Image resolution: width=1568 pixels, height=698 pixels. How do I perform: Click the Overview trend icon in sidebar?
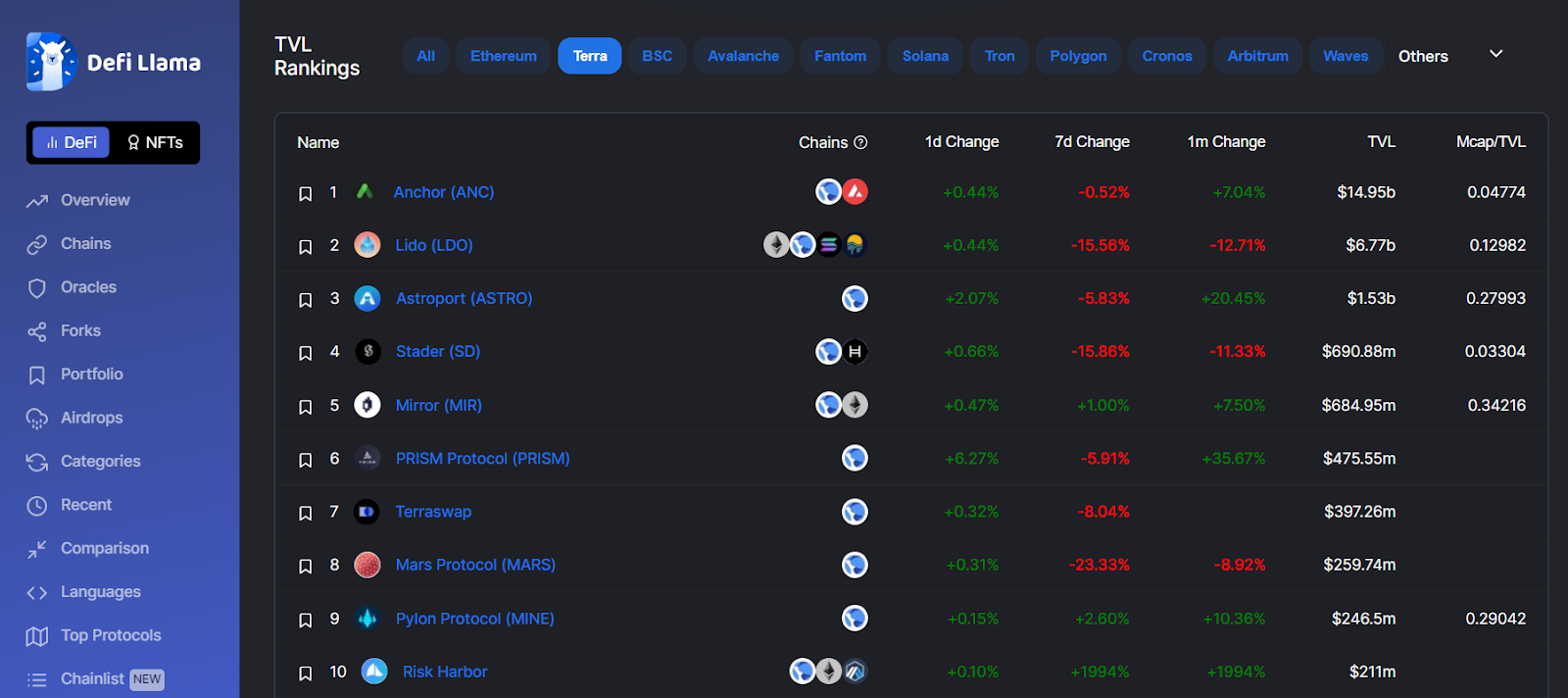pos(37,201)
